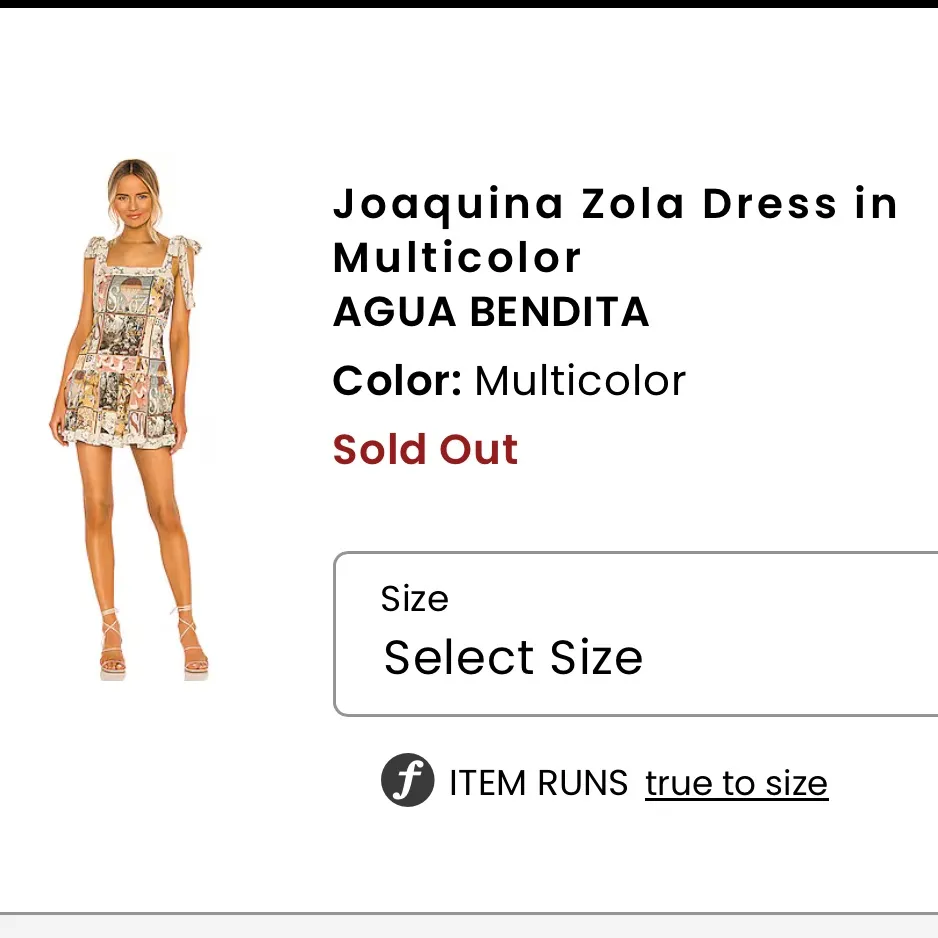Select the AGUA BENDITA brand name
This screenshot has width=938, height=938.
pos(490,312)
